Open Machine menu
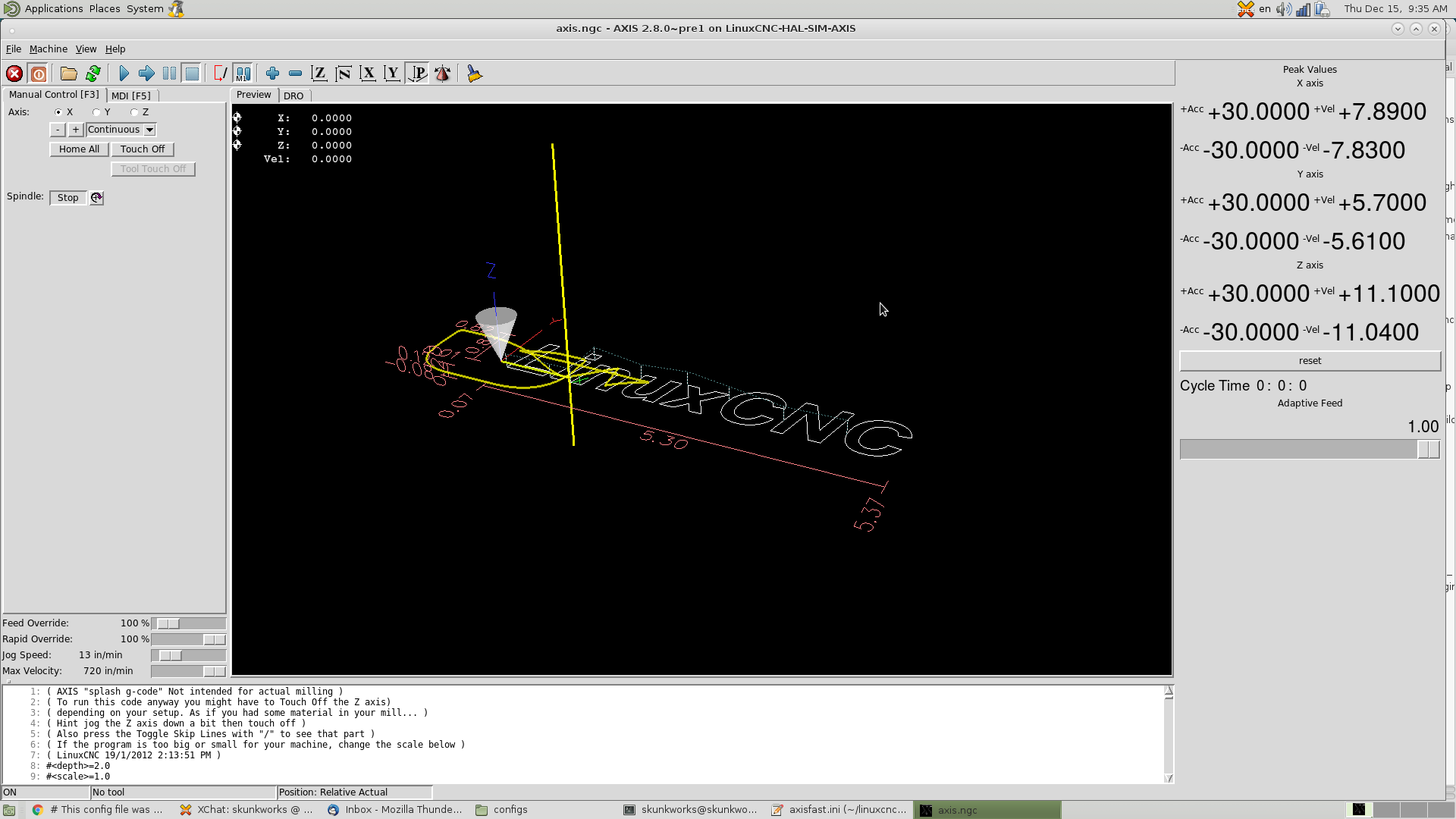The width and height of the screenshot is (1456, 819). 49,49
